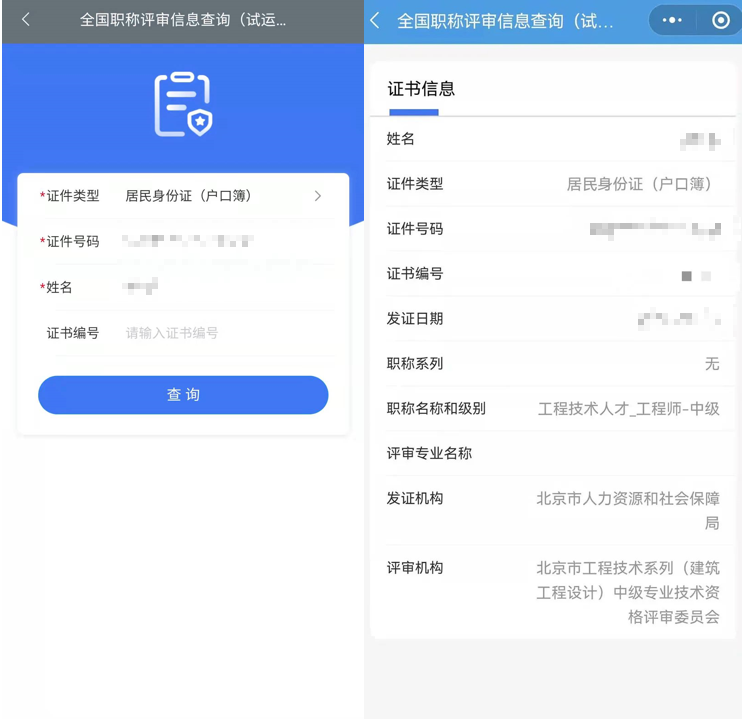Click the clipboard shield logo icon
The height and width of the screenshot is (719, 742).
[x=183, y=104]
